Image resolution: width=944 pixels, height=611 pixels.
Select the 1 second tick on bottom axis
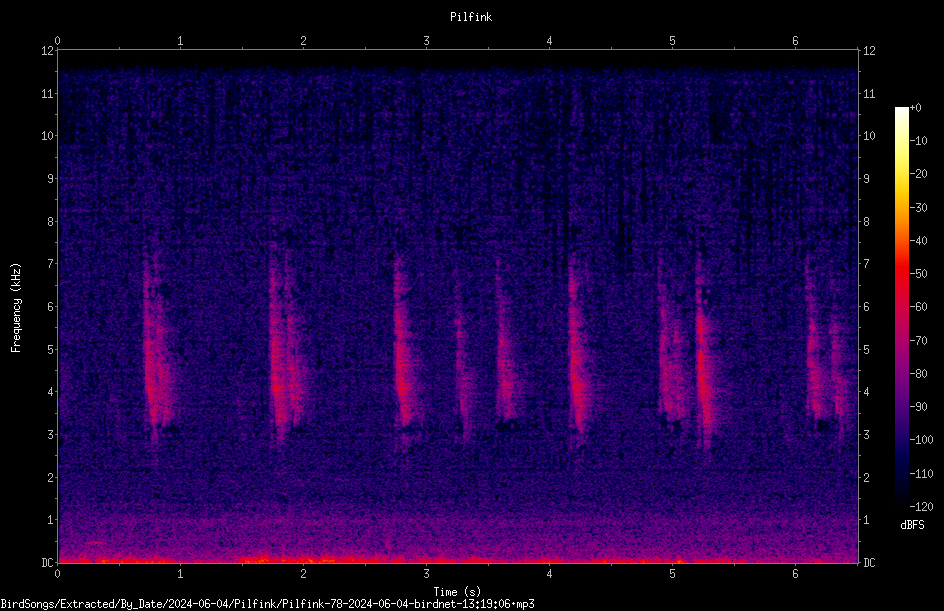click(x=180, y=574)
